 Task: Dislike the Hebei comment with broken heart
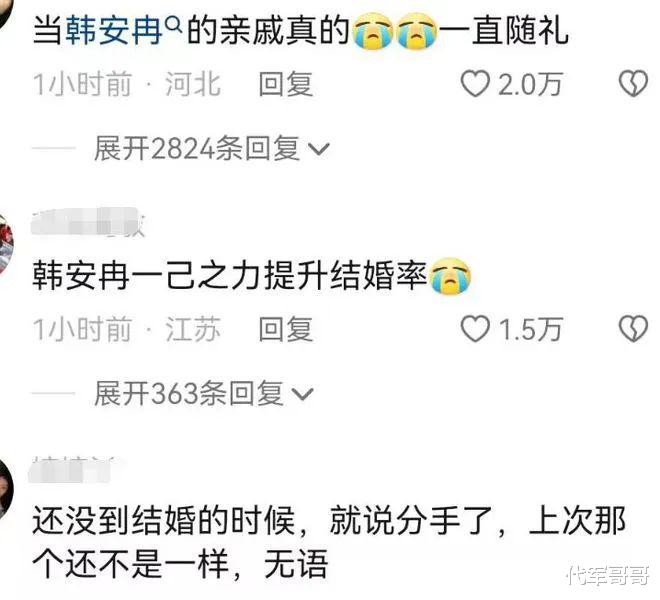(633, 83)
